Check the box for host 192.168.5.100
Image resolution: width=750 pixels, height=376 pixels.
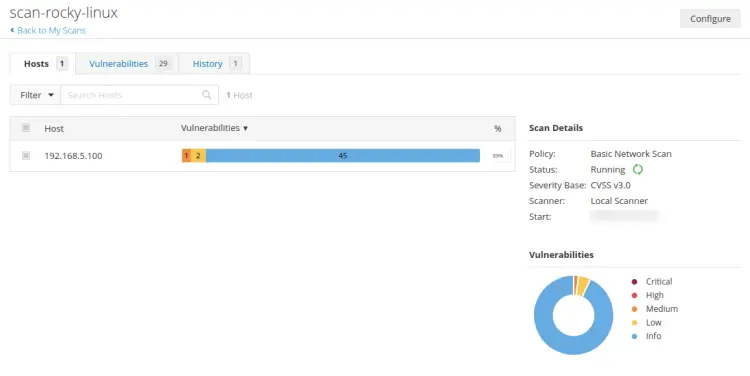pos(26,155)
